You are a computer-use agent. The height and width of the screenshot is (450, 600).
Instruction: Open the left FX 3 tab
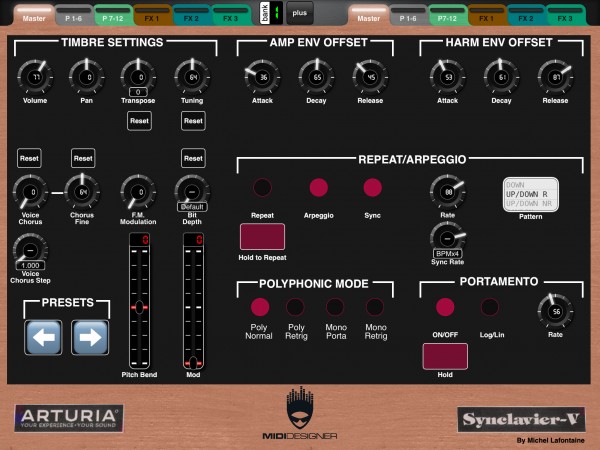(x=231, y=15)
